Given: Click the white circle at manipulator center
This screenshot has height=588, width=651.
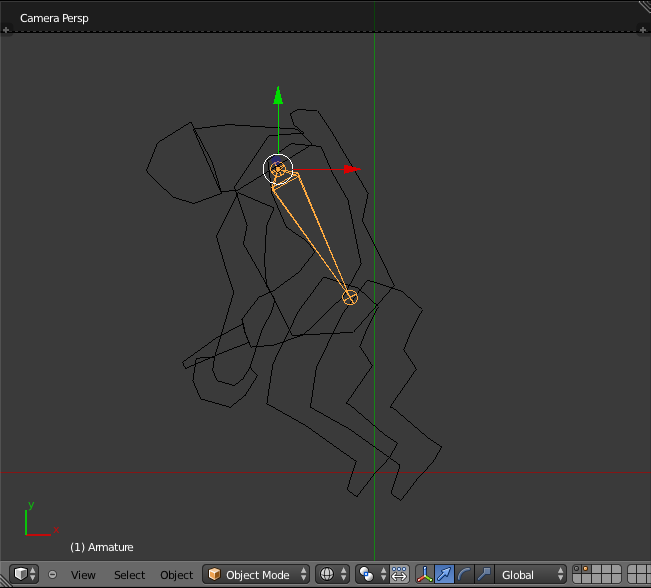Looking at the screenshot, I should coord(278,169).
